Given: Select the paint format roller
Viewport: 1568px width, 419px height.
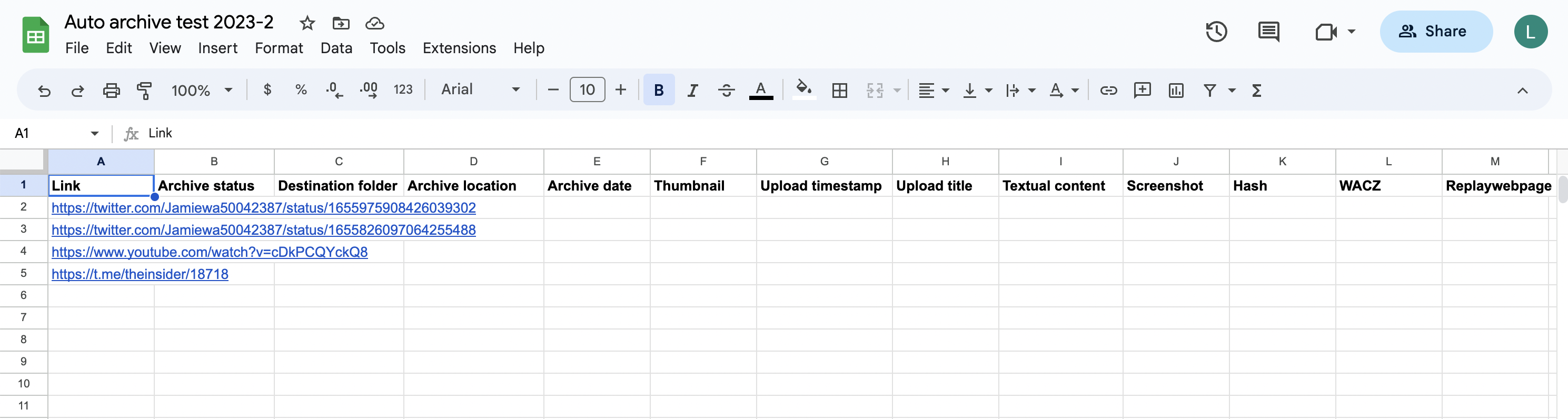Looking at the screenshot, I should coord(144,91).
